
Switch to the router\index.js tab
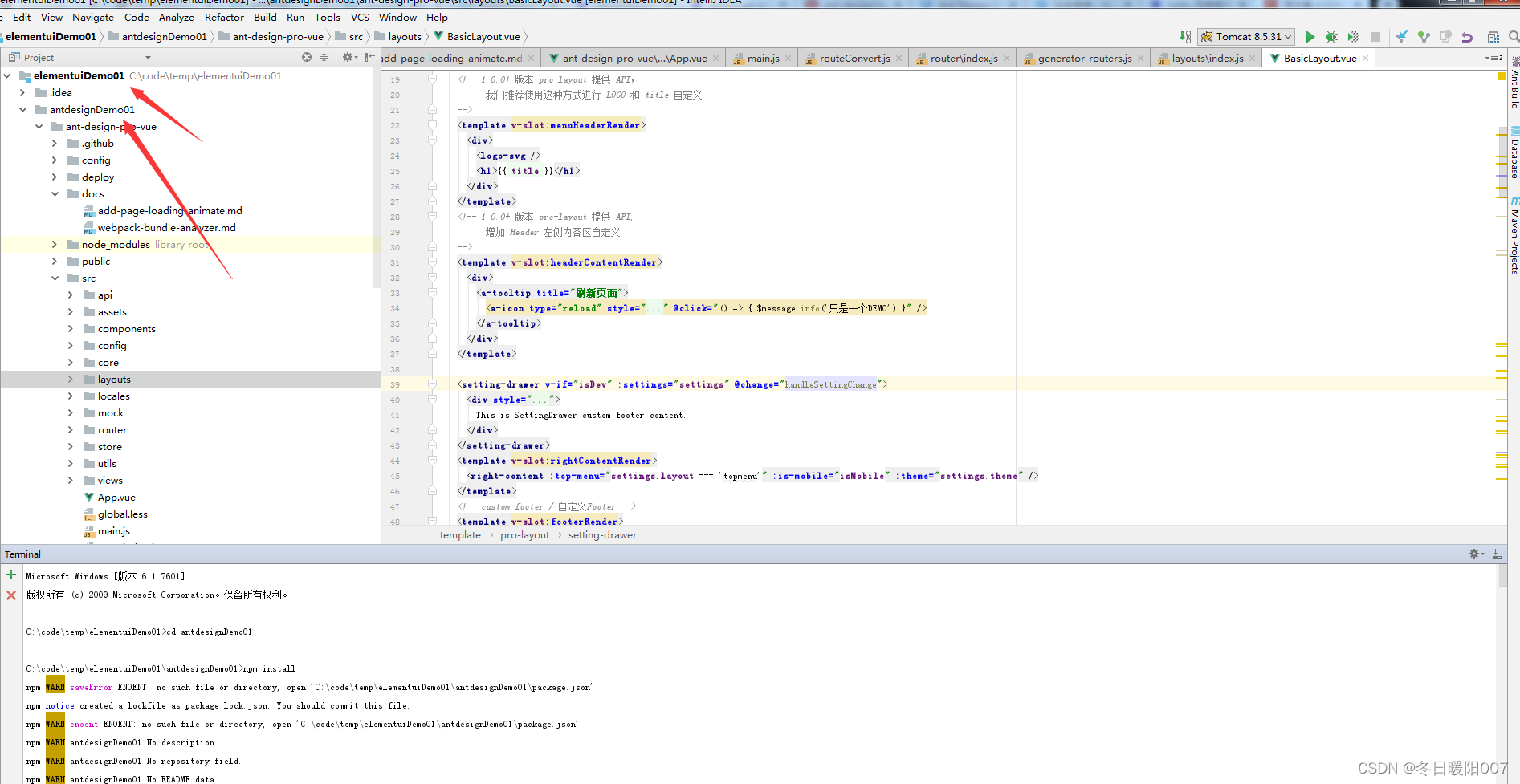(964, 59)
